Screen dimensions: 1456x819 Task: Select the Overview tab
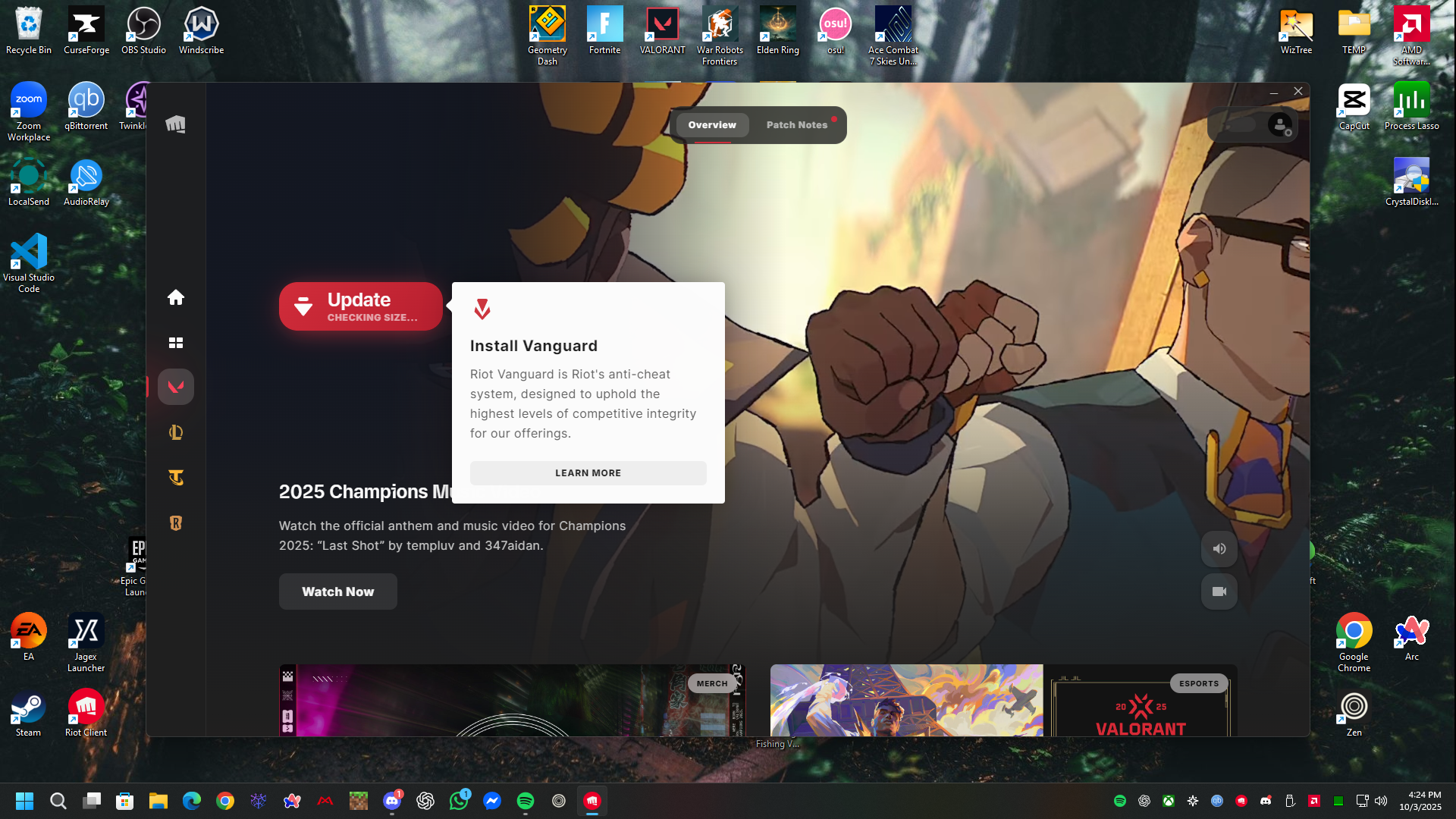click(x=712, y=125)
